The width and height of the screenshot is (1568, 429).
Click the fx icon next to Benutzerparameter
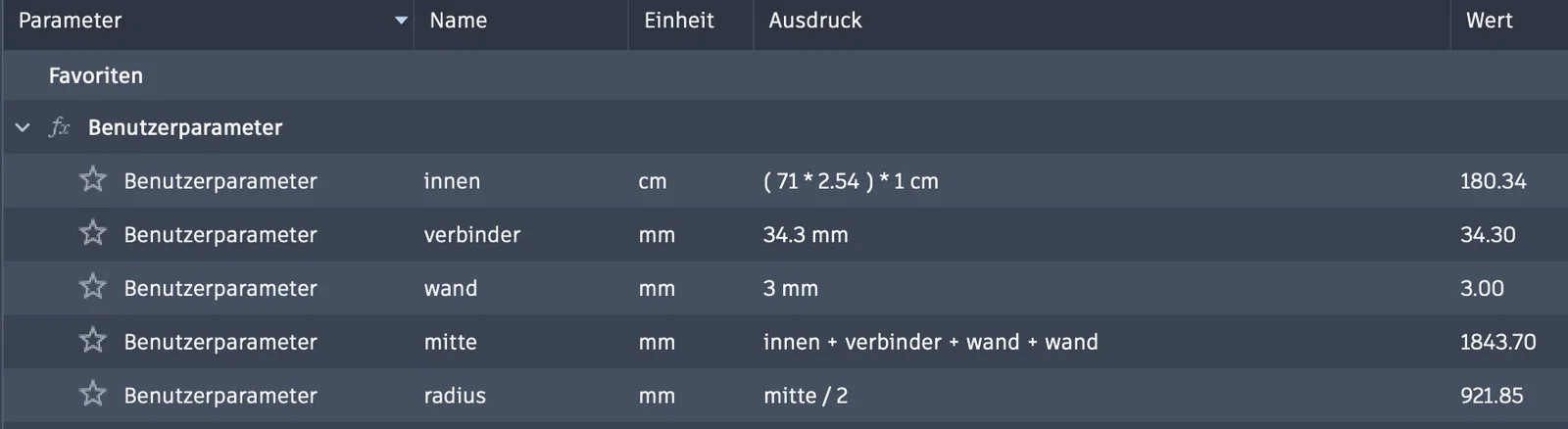point(60,127)
